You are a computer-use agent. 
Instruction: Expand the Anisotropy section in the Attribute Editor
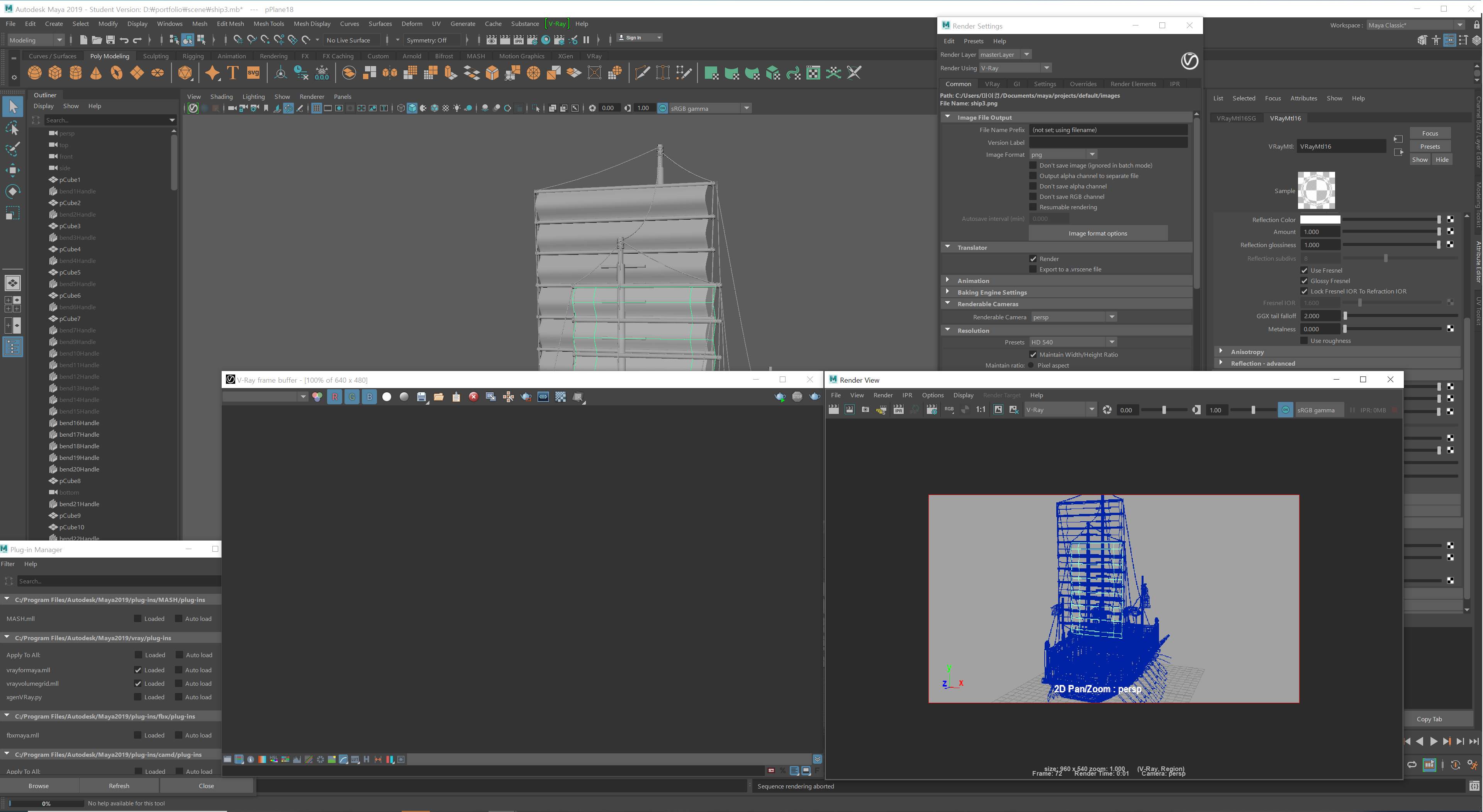pos(1221,351)
